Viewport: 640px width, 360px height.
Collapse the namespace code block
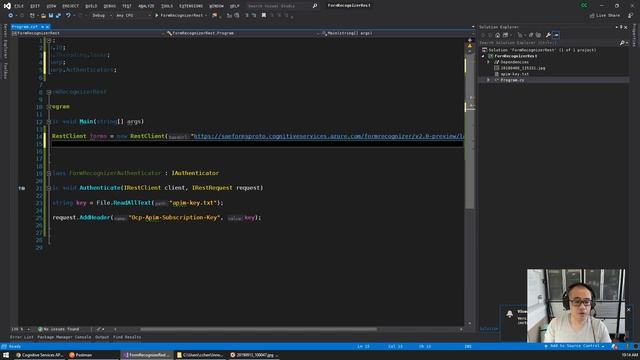coord(49,92)
